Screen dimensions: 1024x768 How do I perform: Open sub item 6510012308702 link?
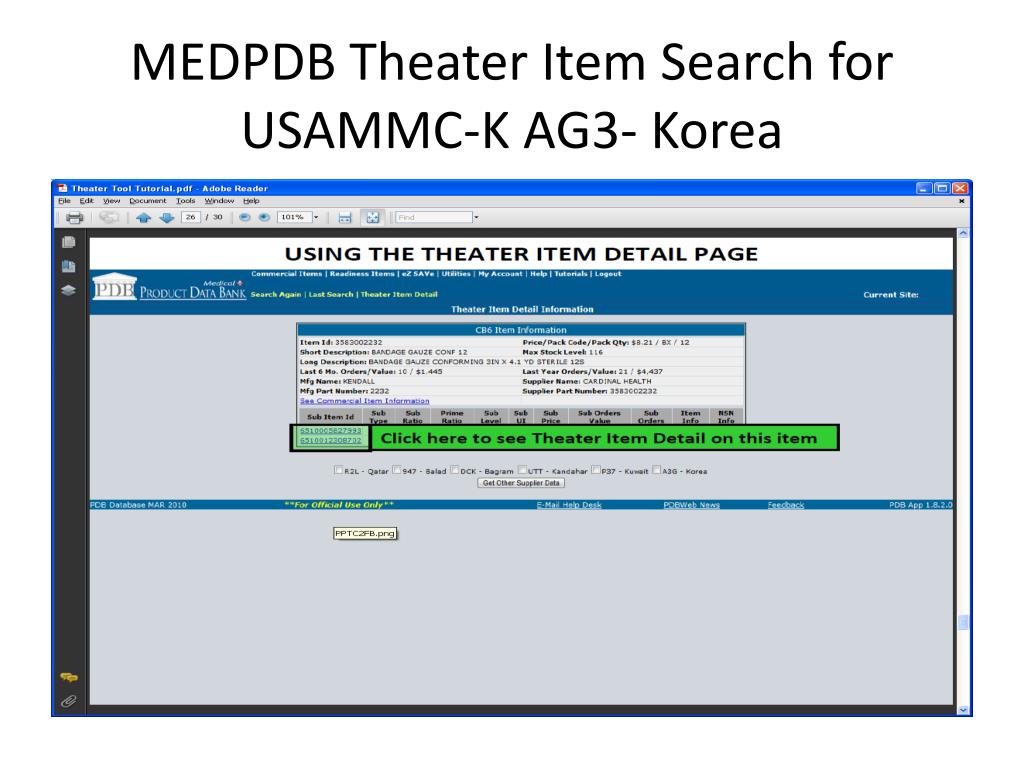(x=330, y=441)
